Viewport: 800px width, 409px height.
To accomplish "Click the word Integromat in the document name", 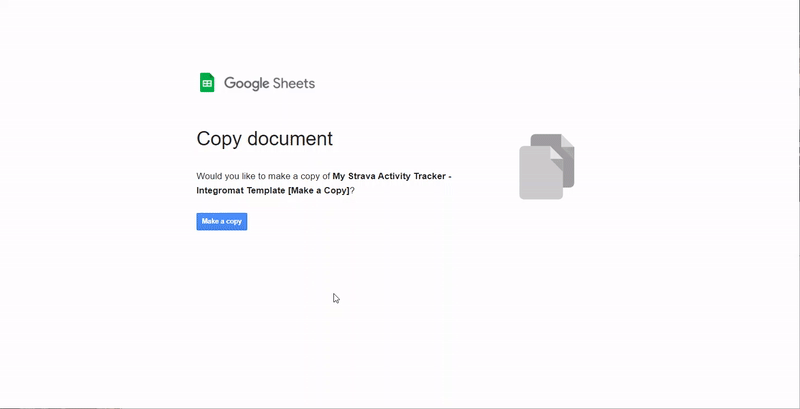I will (x=219, y=190).
